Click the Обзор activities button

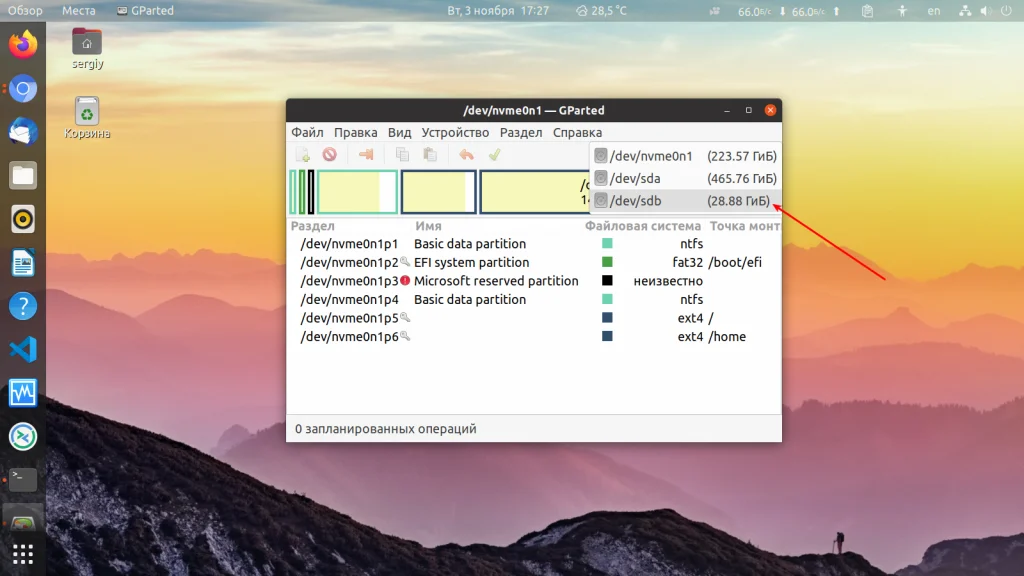pos(25,10)
